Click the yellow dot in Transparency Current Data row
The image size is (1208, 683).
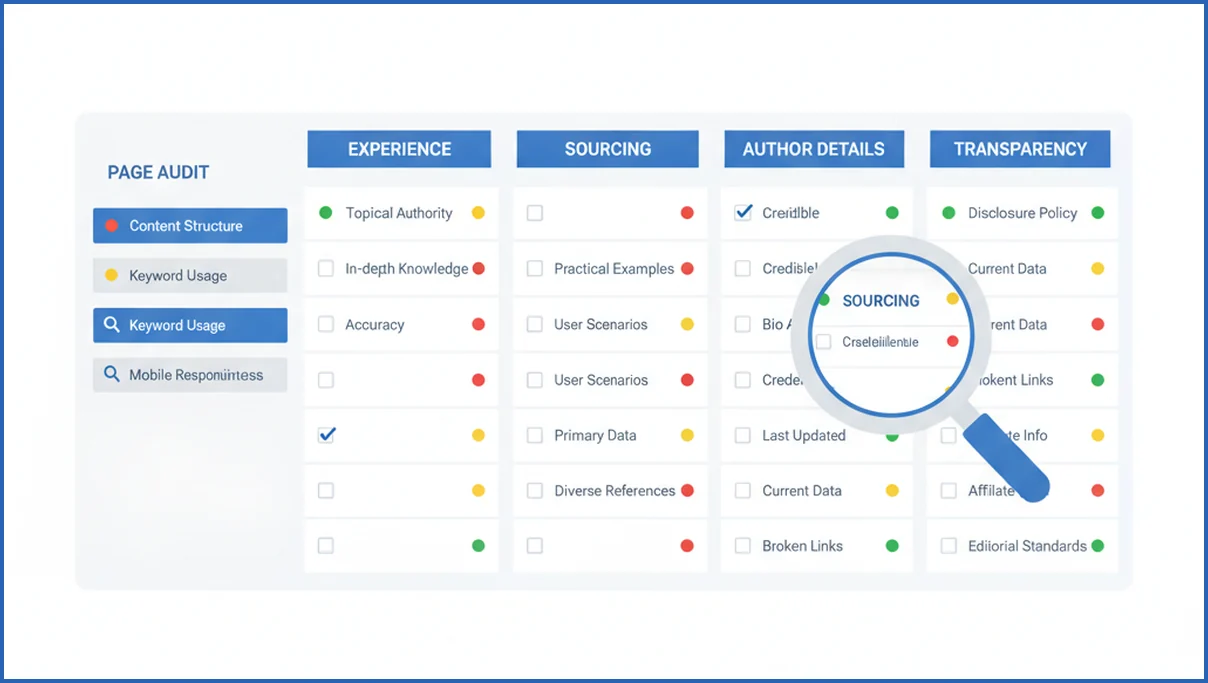tap(1098, 268)
